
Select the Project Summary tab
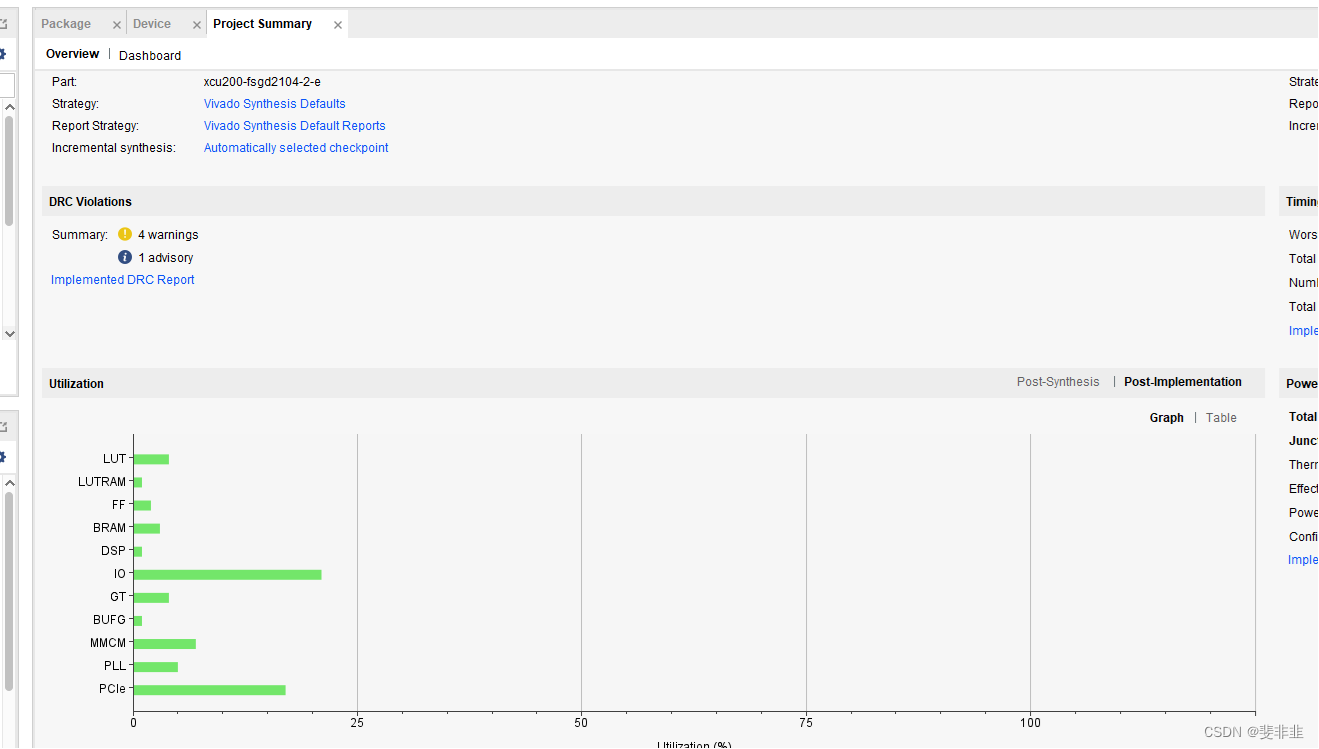pyautogui.click(x=262, y=24)
